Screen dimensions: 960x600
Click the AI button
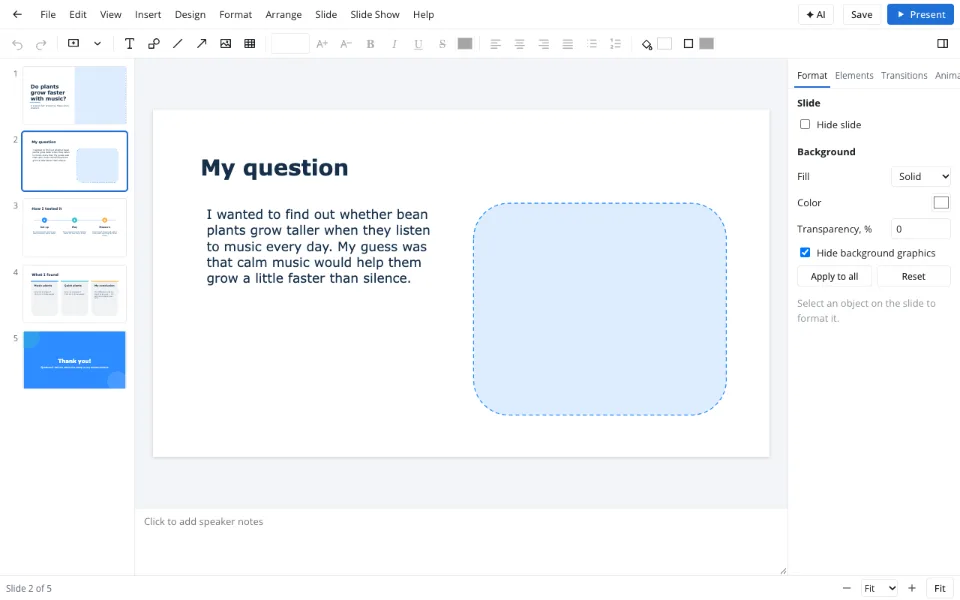(x=816, y=15)
